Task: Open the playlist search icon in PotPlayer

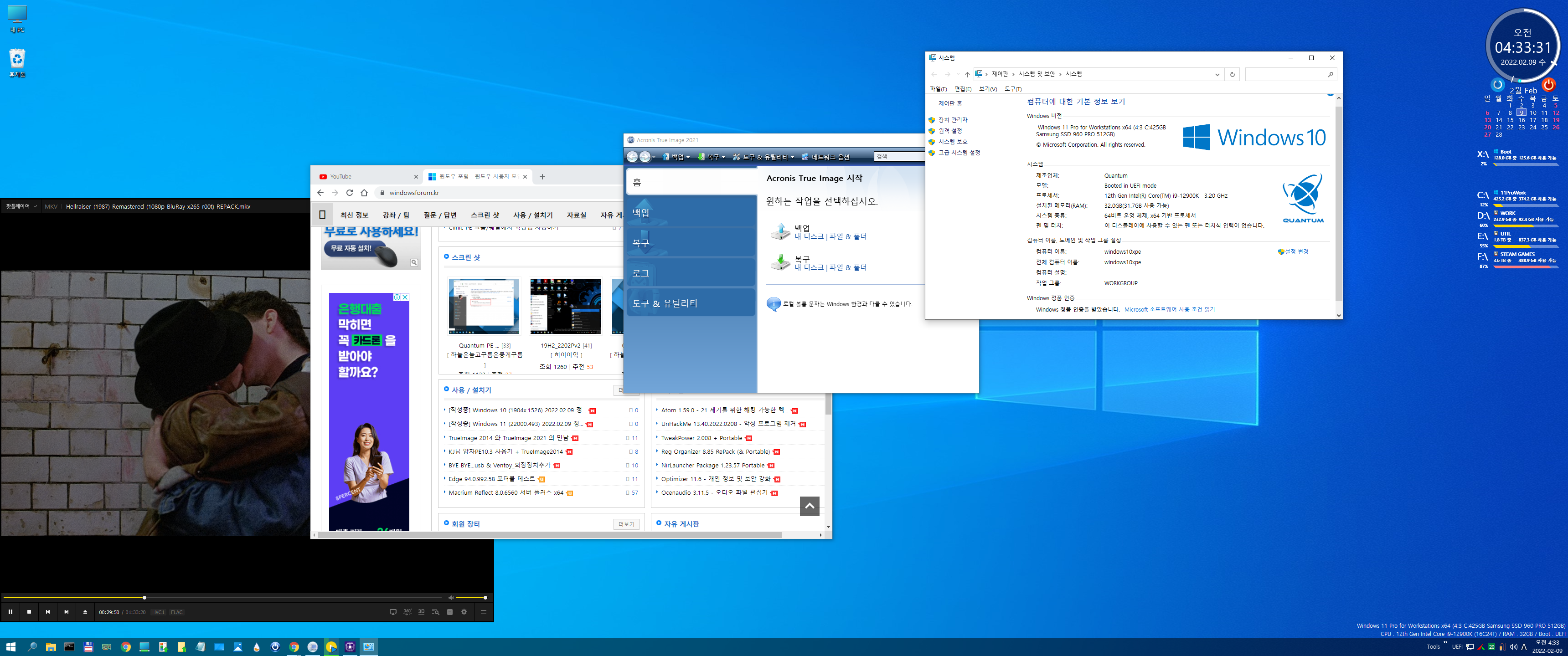Action: [435, 611]
